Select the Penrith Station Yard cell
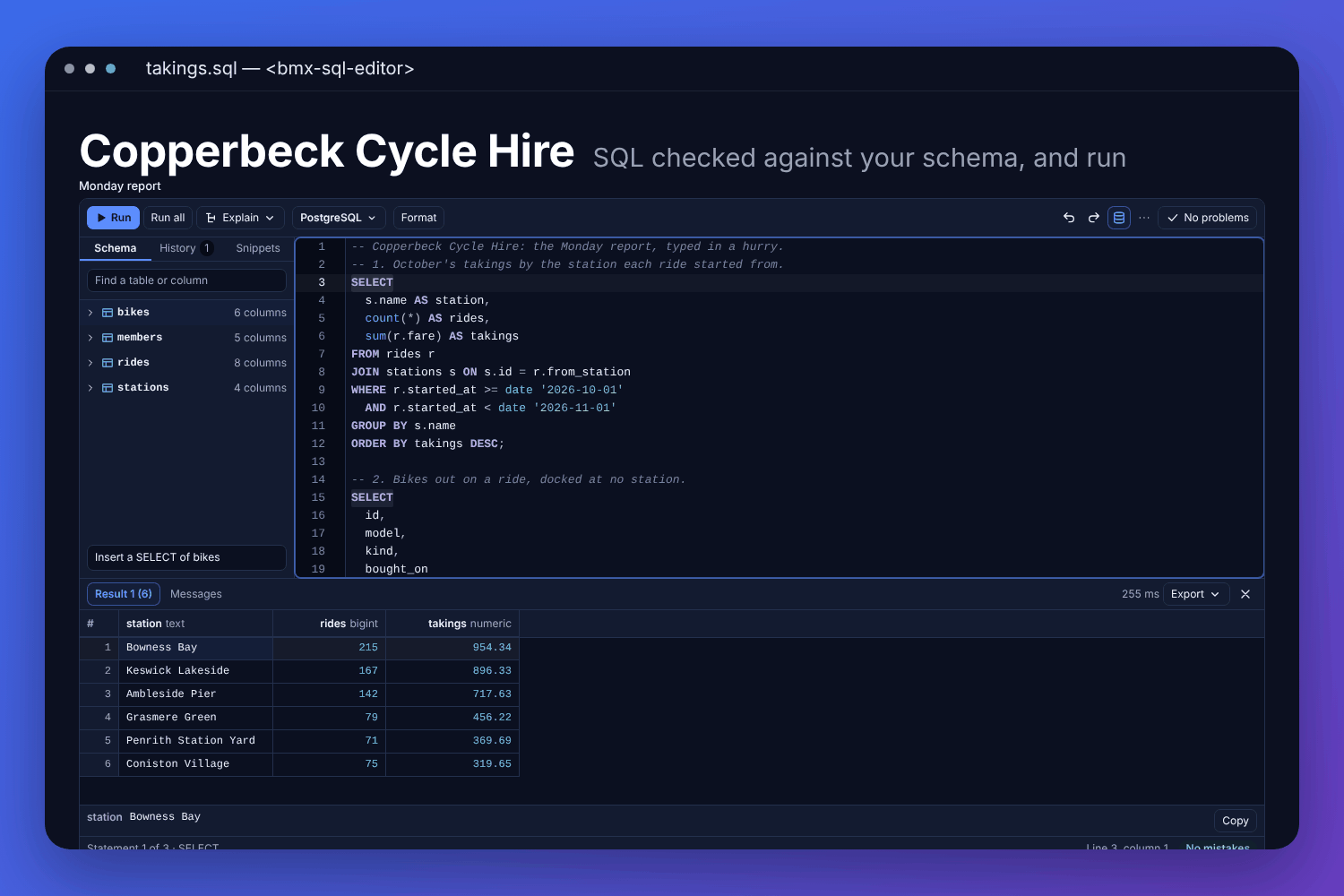The height and width of the screenshot is (896, 1344). click(x=195, y=741)
